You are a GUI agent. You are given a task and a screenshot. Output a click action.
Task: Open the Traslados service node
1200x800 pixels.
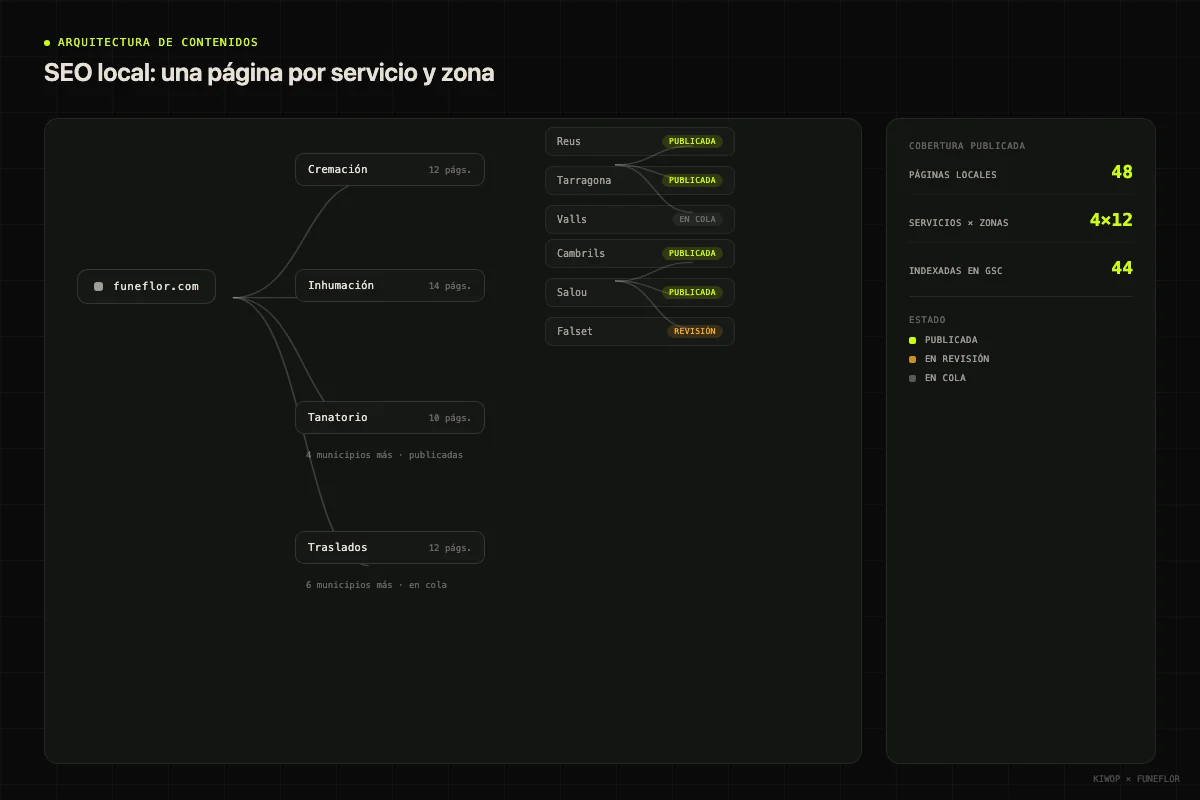coord(390,548)
